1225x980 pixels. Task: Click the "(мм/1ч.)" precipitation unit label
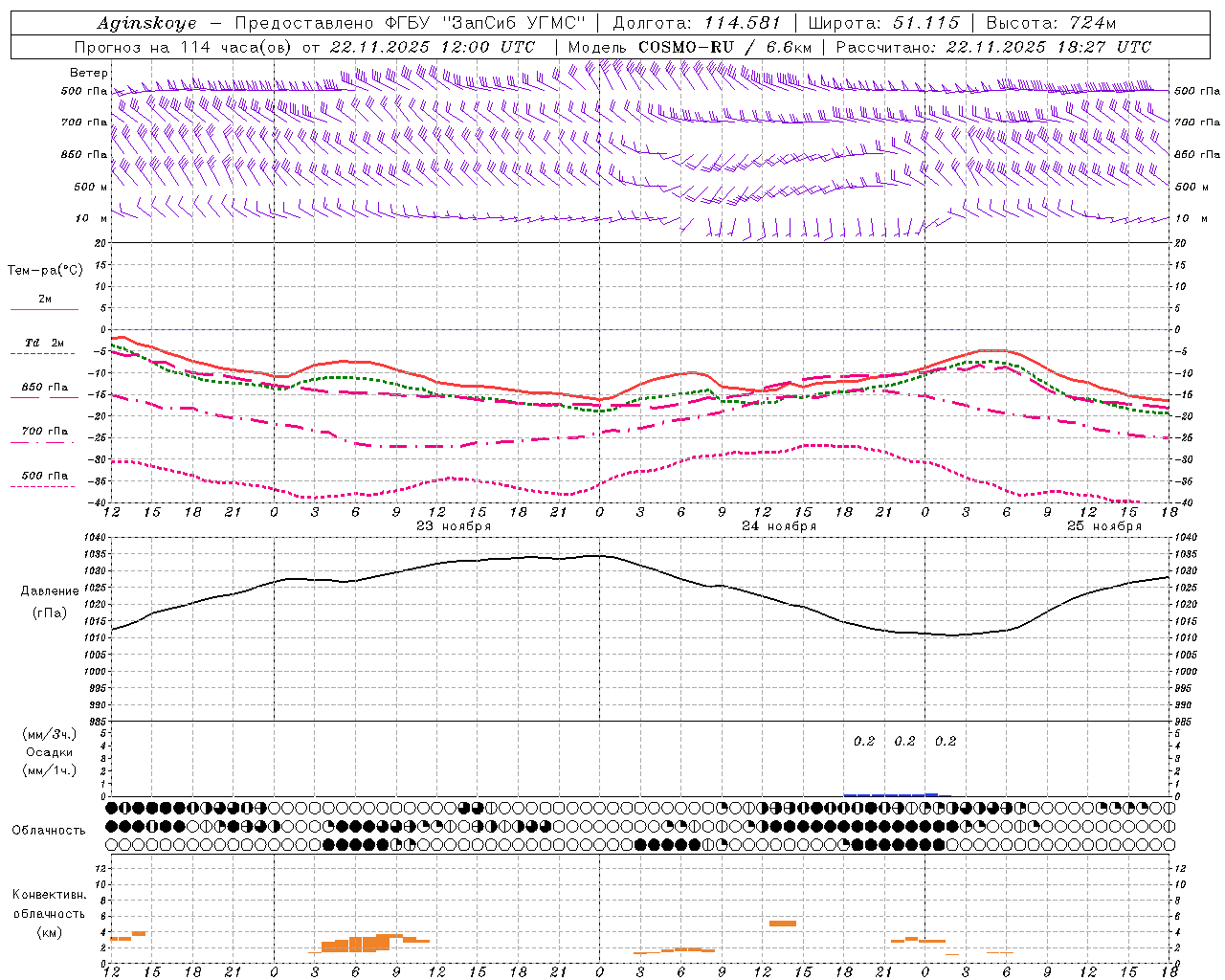50,770
